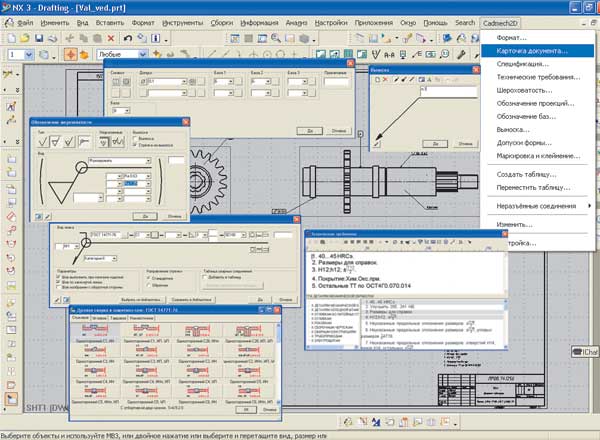Click the red X Delete icon
The image size is (600, 440).
point(111,38)
